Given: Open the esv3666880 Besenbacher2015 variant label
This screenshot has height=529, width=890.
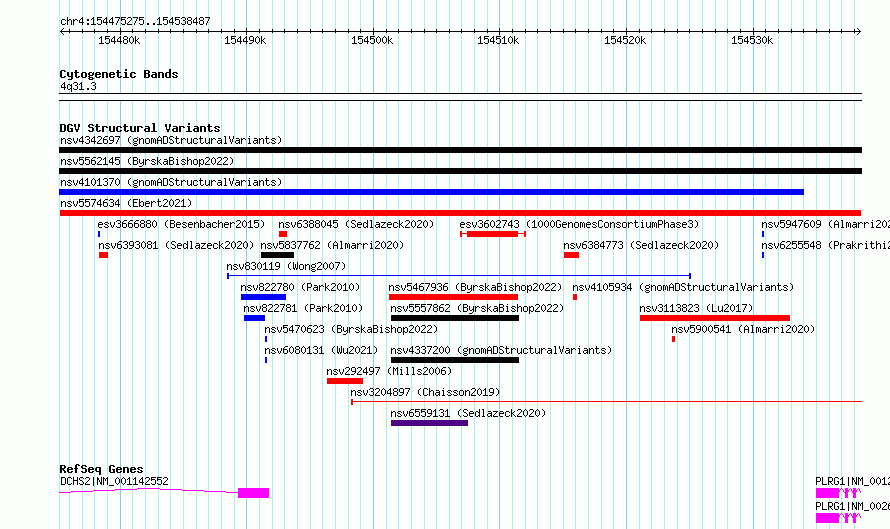Looking at the screenshot, I should [x=181, y=224].
